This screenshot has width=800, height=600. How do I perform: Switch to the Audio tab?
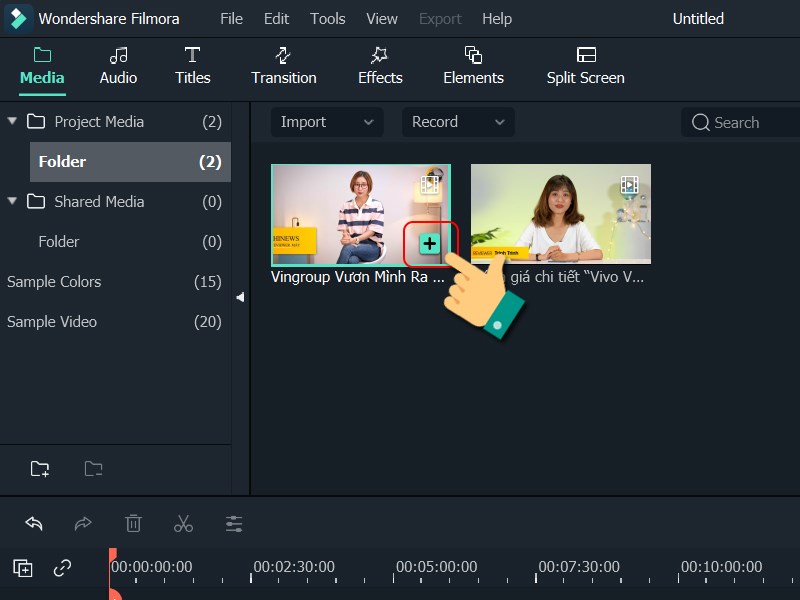(x=117, y=66)
